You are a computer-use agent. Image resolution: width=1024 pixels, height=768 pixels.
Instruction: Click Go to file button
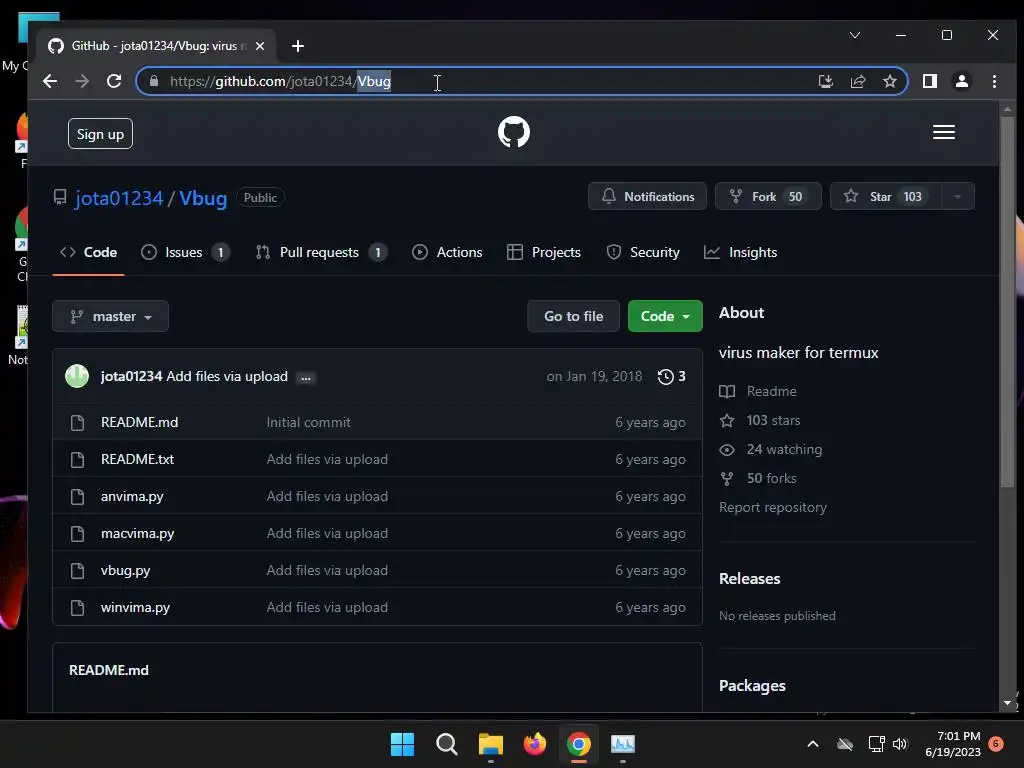pos(573,316)
